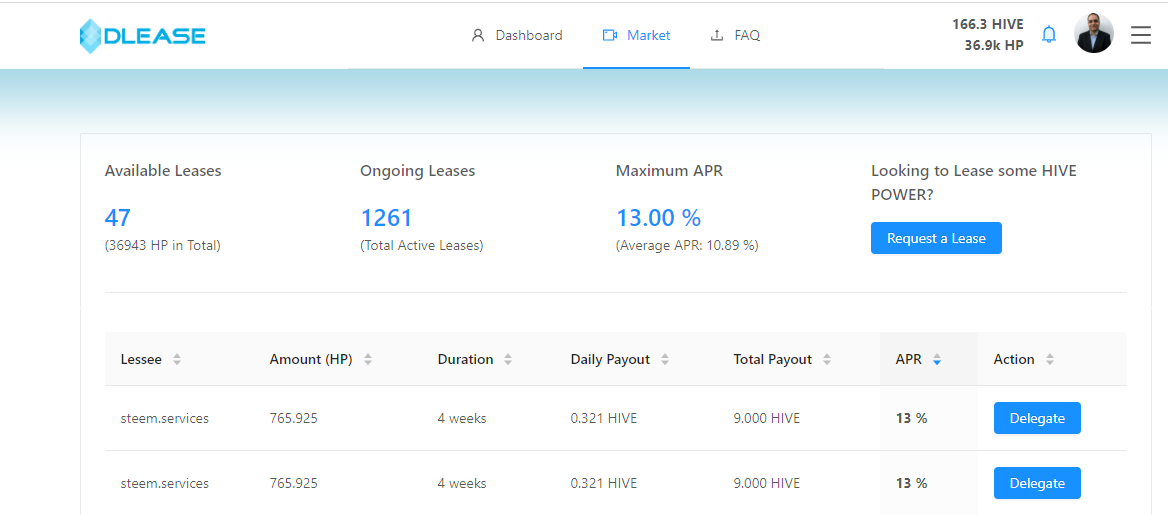This screenshot has height=515, width=1168.
Task: Open the hamburger menu
Action: pyautogui.click(x=1140, y=35)
